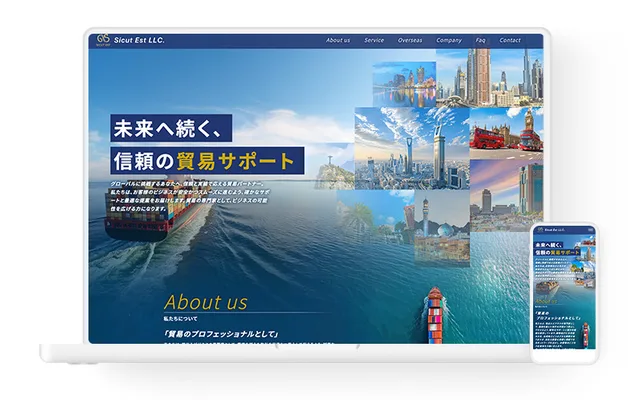Open the Faq nav link

click(x=480, y=40)
